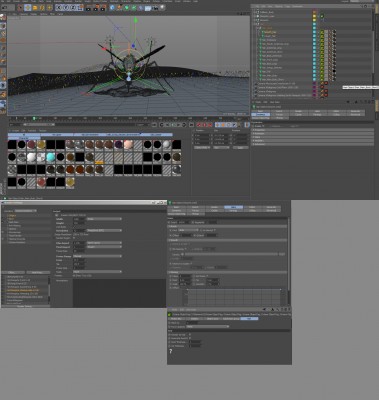Select the Rotate tool icon
The image size is (379, 400).
tap(42, 7)
